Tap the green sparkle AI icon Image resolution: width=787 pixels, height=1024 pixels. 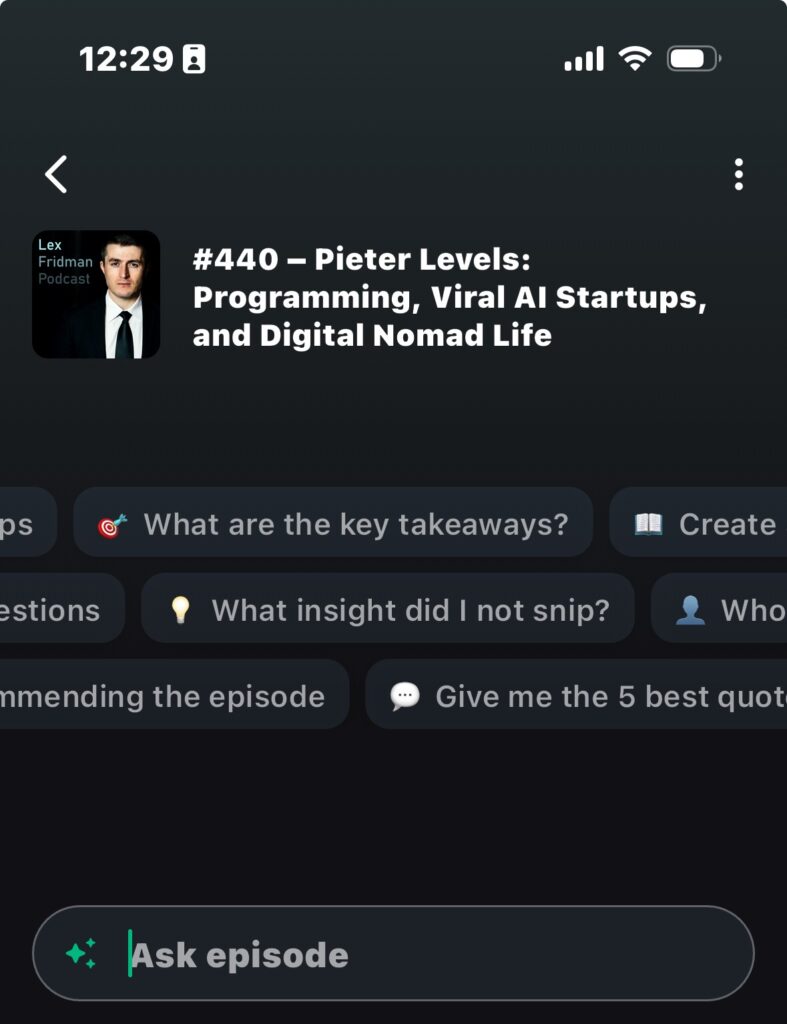[x=81, y=953]
